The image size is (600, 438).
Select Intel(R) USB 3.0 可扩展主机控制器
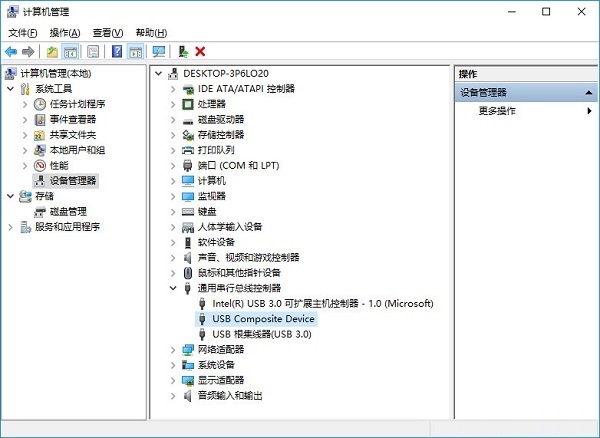(x=323, y=303)
